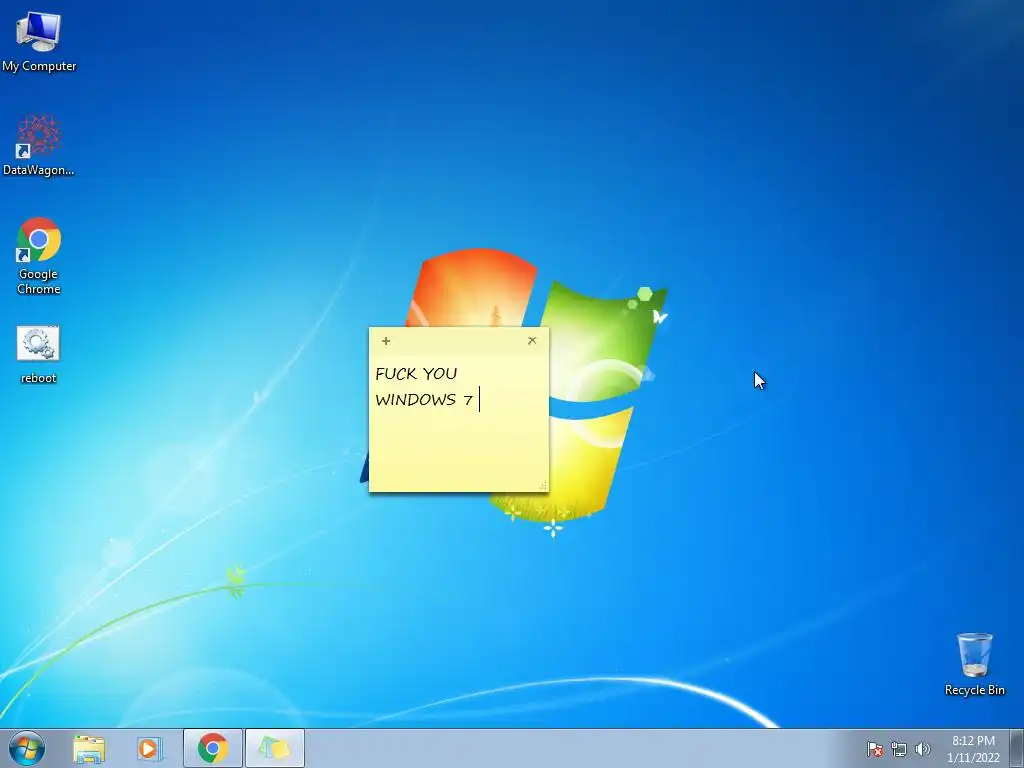Switch to Chrome in the taskbar

[x=213, y=748]
